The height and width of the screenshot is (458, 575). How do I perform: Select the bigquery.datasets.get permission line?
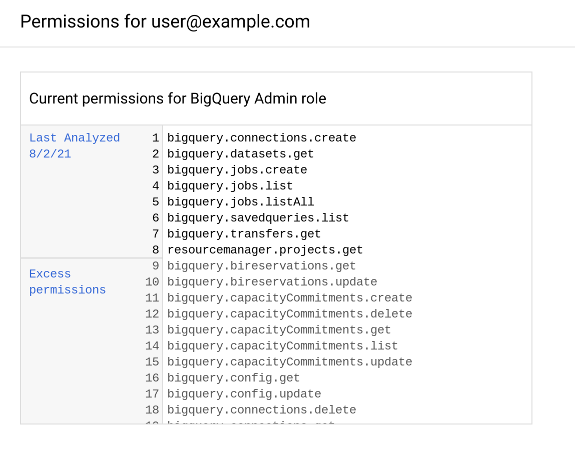pyautogui.click(x=240, y=154)
